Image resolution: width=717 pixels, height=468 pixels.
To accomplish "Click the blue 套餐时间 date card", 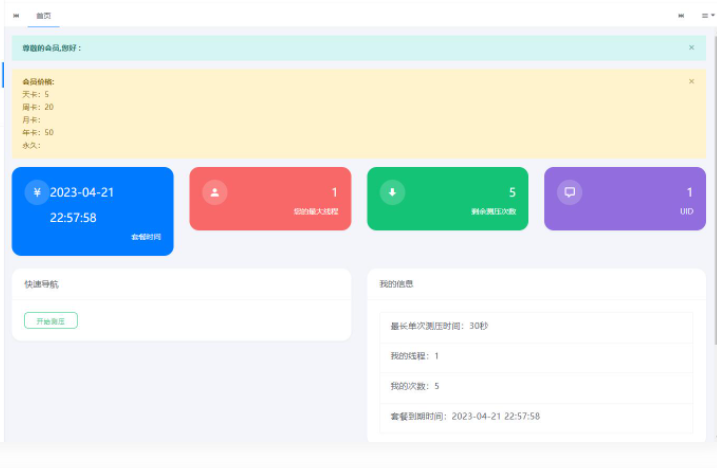I will coord(92,211).
